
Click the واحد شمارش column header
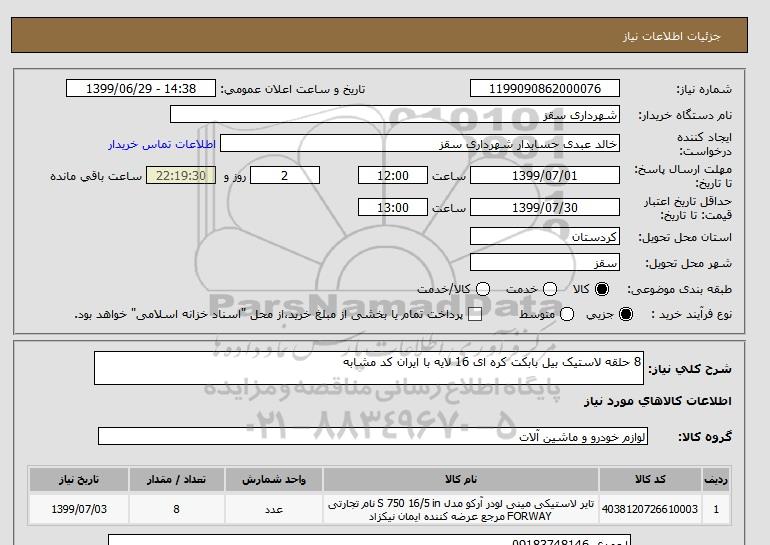[x=274, y=479]
